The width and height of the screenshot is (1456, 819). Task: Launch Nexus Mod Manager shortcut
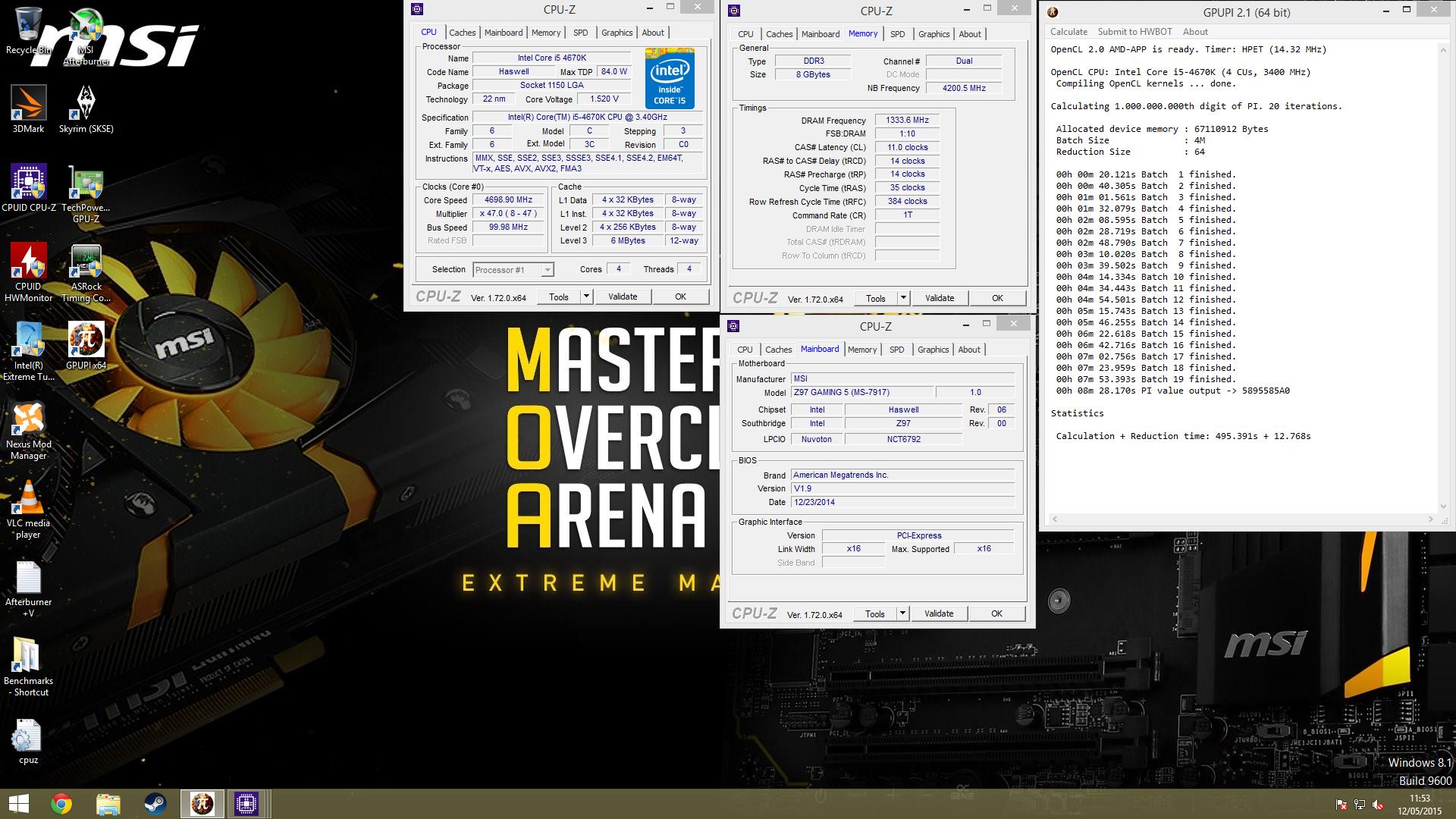coord(28,431)
